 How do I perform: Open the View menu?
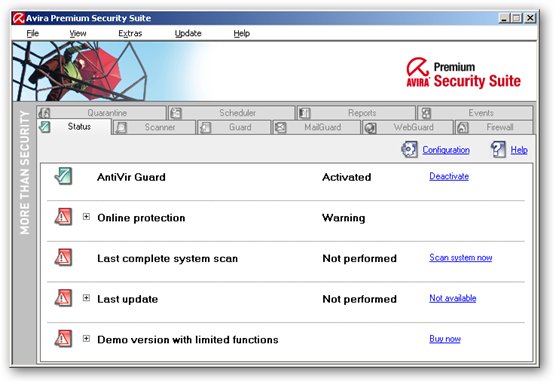tap(78, 34)
